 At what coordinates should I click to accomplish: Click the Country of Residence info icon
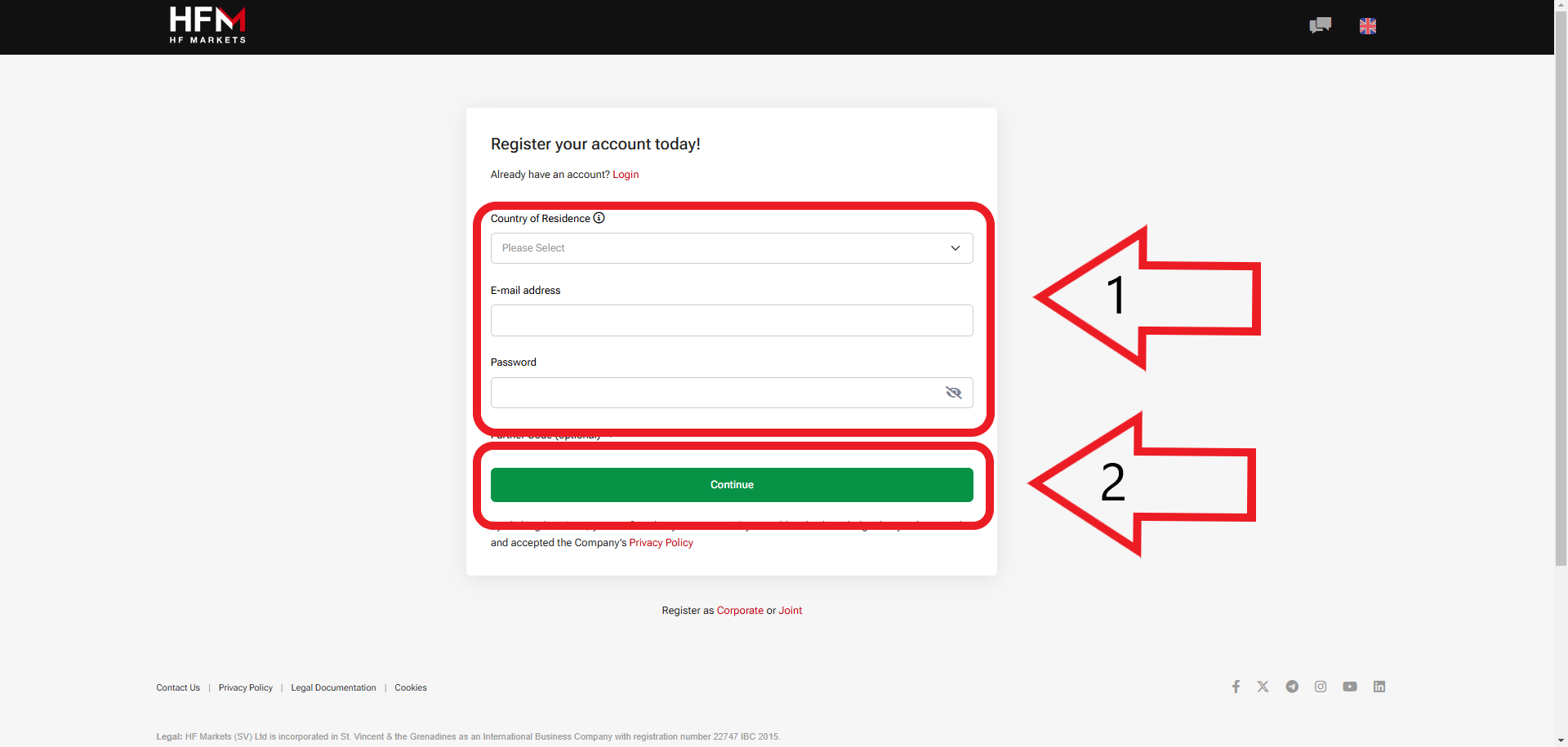[x=599, y=218]
